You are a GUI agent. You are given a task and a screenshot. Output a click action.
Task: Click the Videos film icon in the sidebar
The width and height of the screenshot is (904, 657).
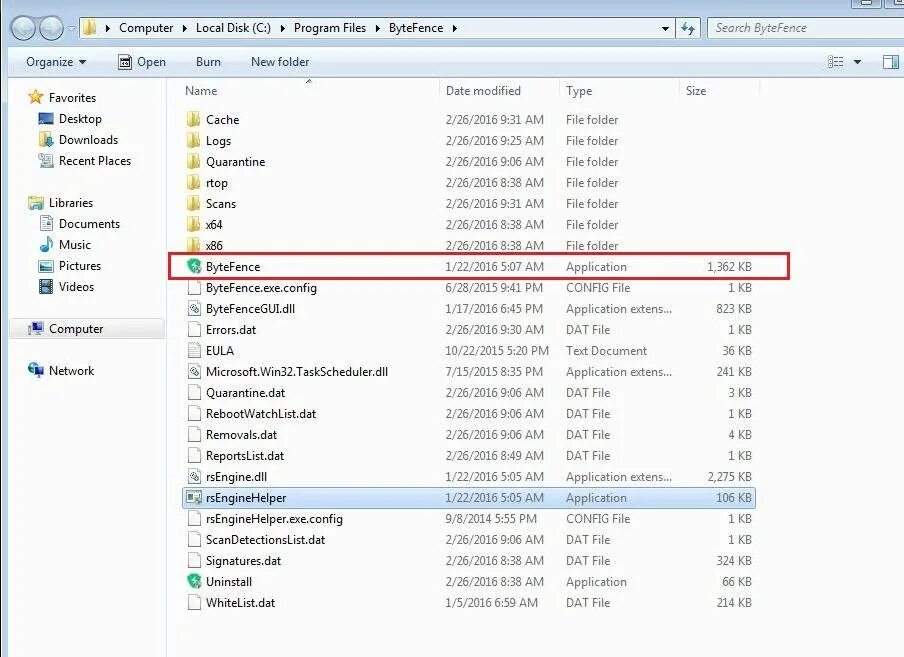tap(46, 286)
